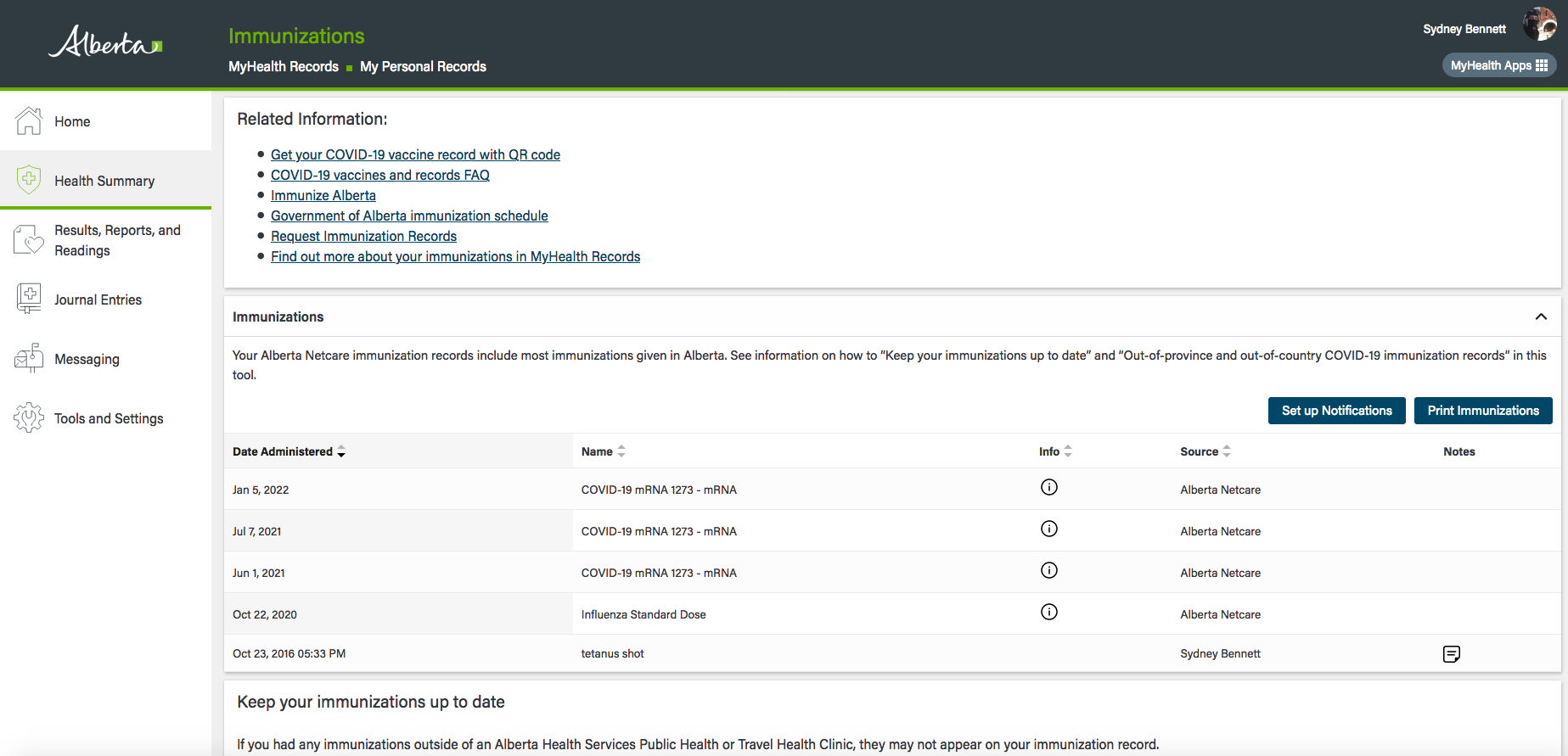
Task: Open Request Immunization Records link
Action: [x=363, y=236]
